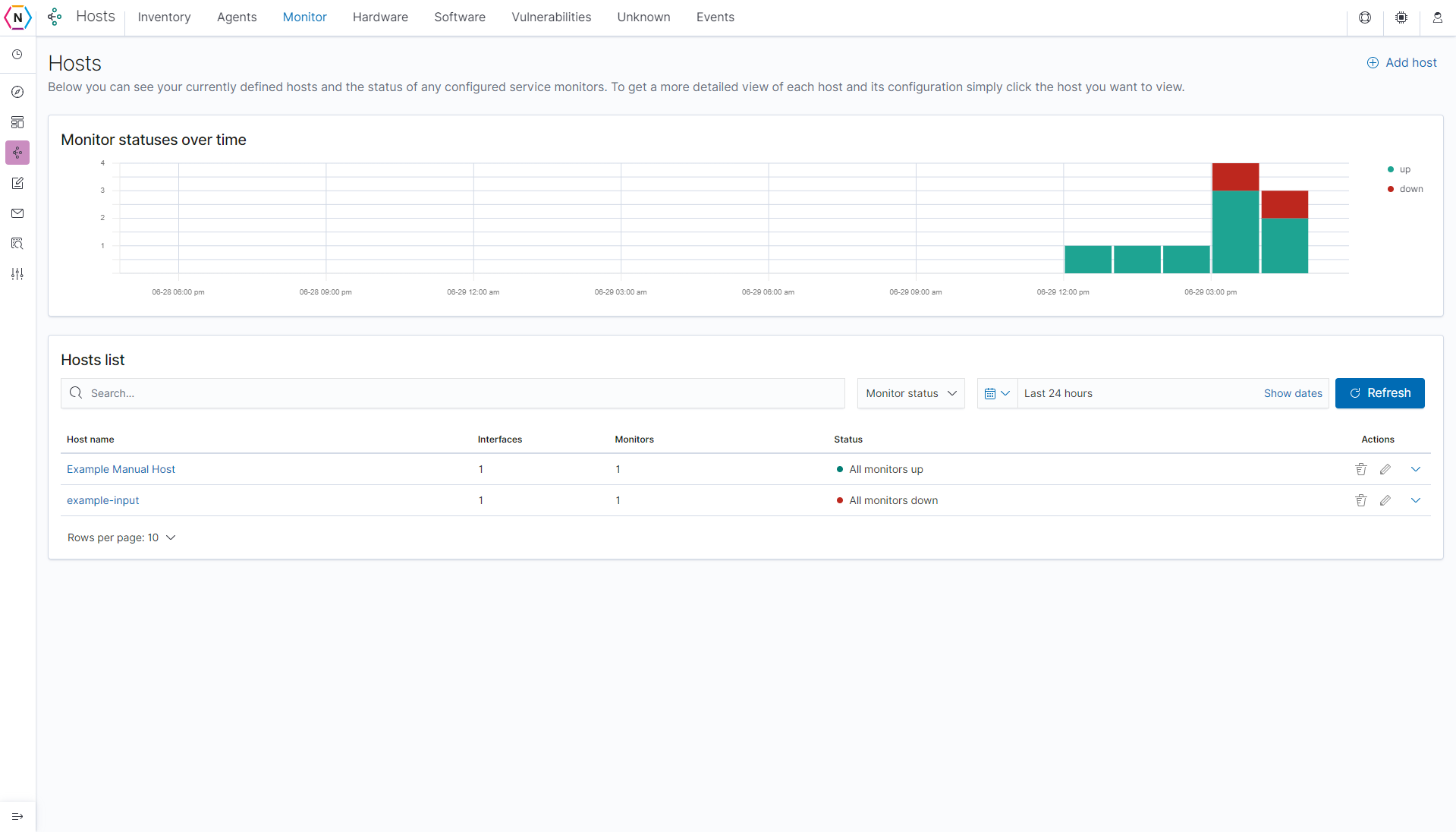The height and width of the screenshot is (832, 1456).
Task: Toggle the 'down' legend series
Action: point(1405,189)
